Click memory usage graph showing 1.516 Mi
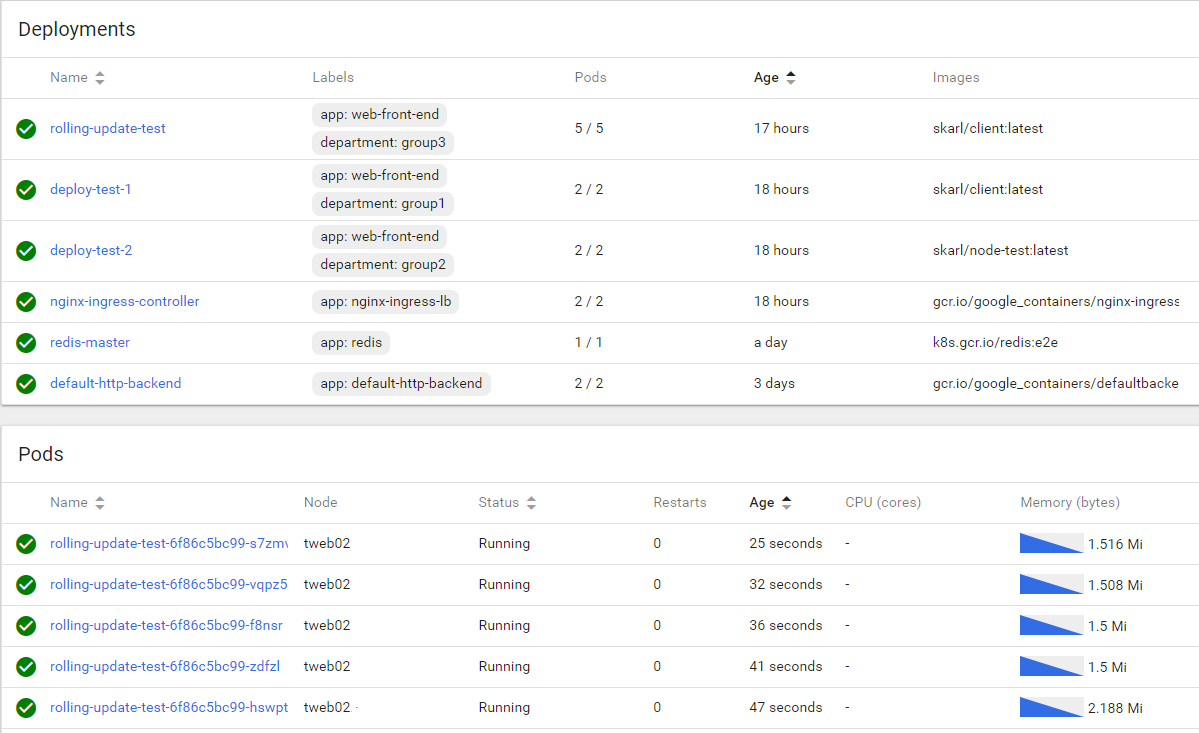1199x733 pixels. coord(1051,543)
